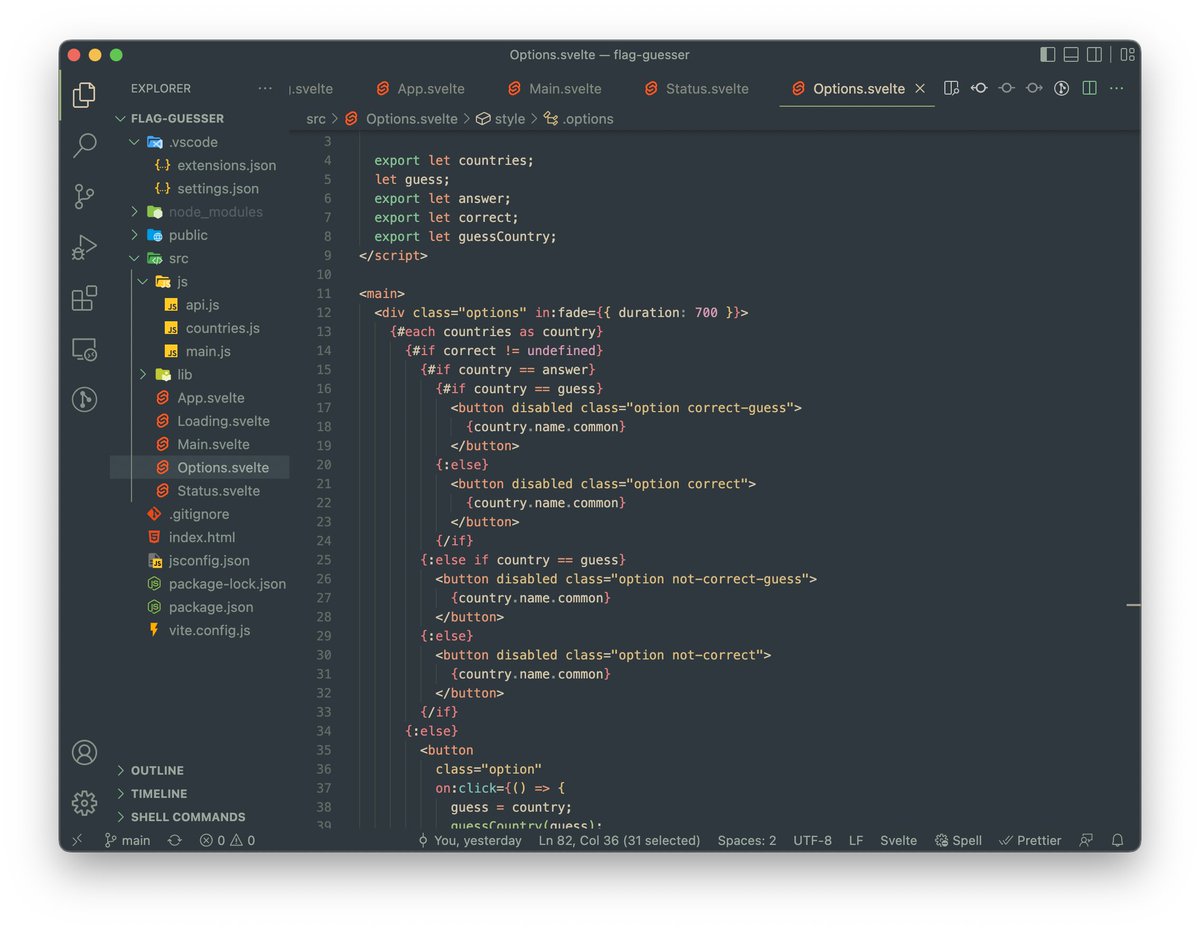
Task: Open api.js in the explorer
Action: tap(200, 305)
